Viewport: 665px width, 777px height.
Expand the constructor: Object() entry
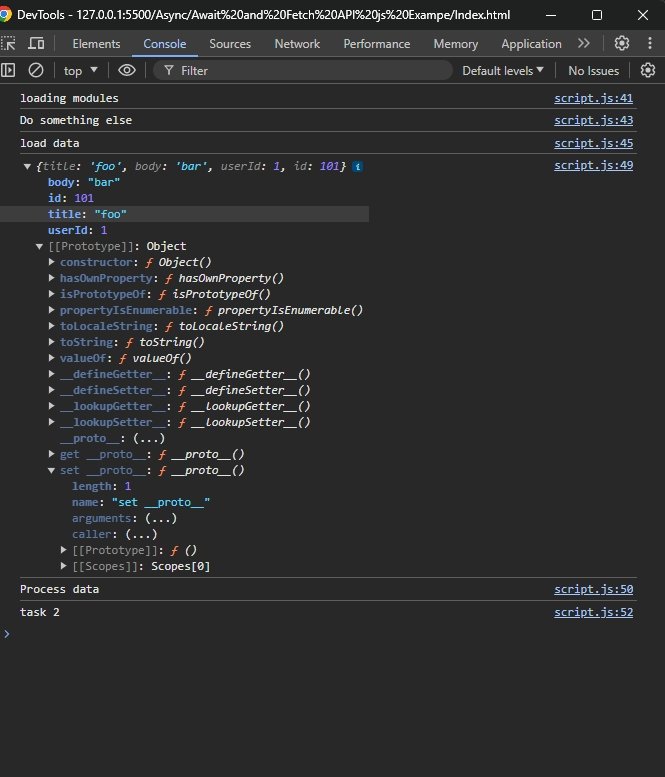(x=52, y=262)
